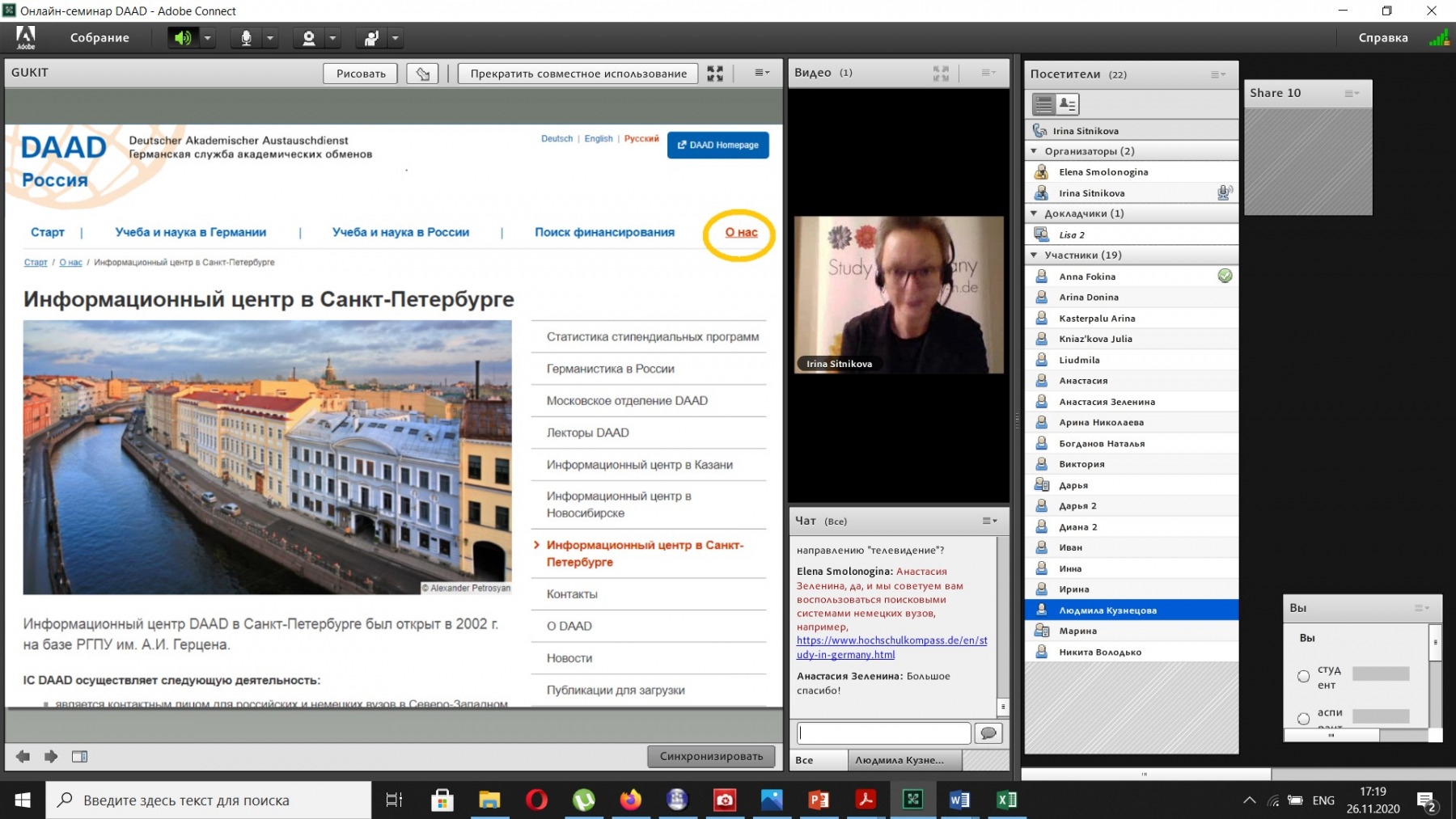This screenshot has height=819, width=1456.
Task: Click the DAAD Homepage button
Action: [717, 146]
